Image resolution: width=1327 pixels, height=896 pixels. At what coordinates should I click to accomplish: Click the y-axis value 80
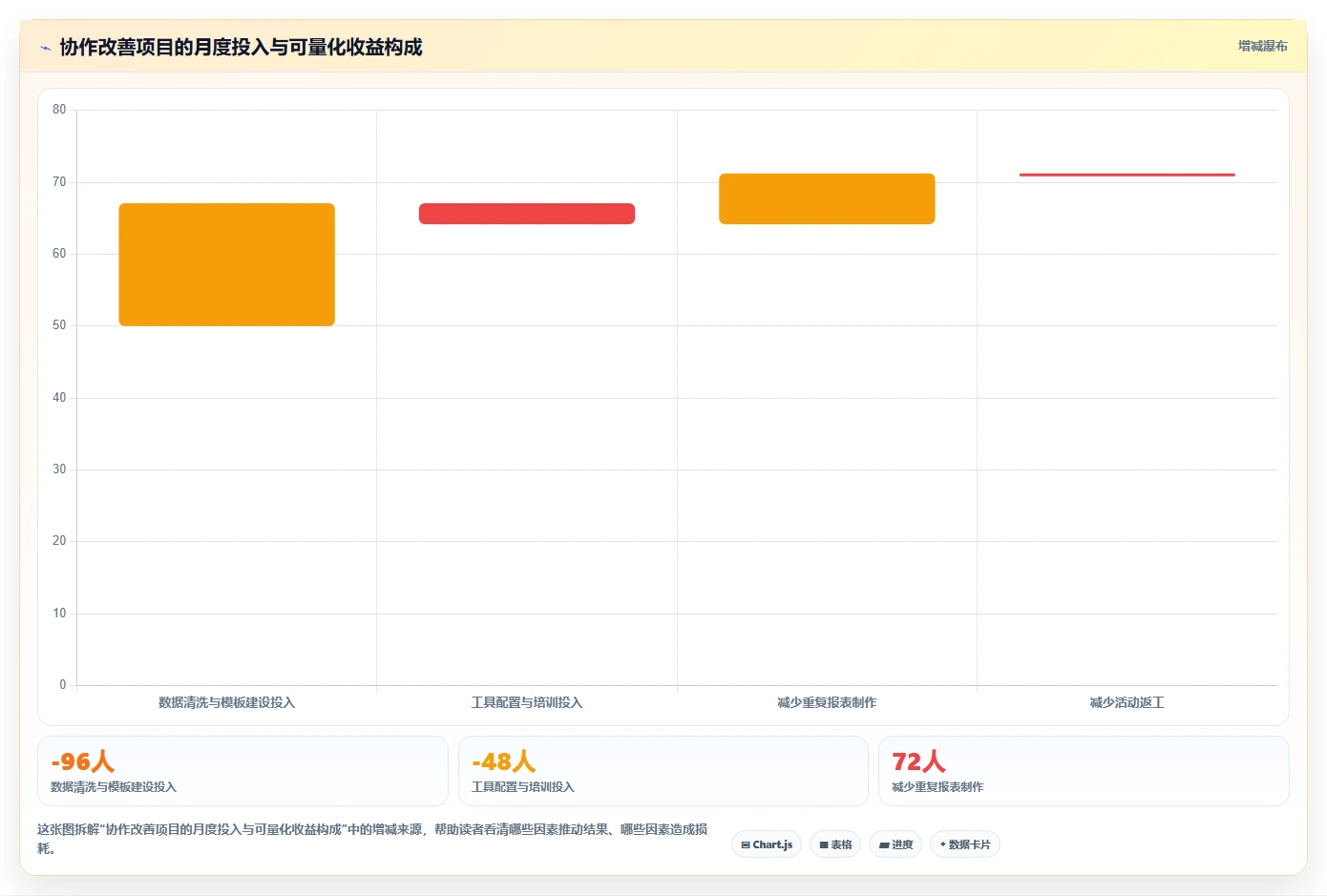pos(59,110)
